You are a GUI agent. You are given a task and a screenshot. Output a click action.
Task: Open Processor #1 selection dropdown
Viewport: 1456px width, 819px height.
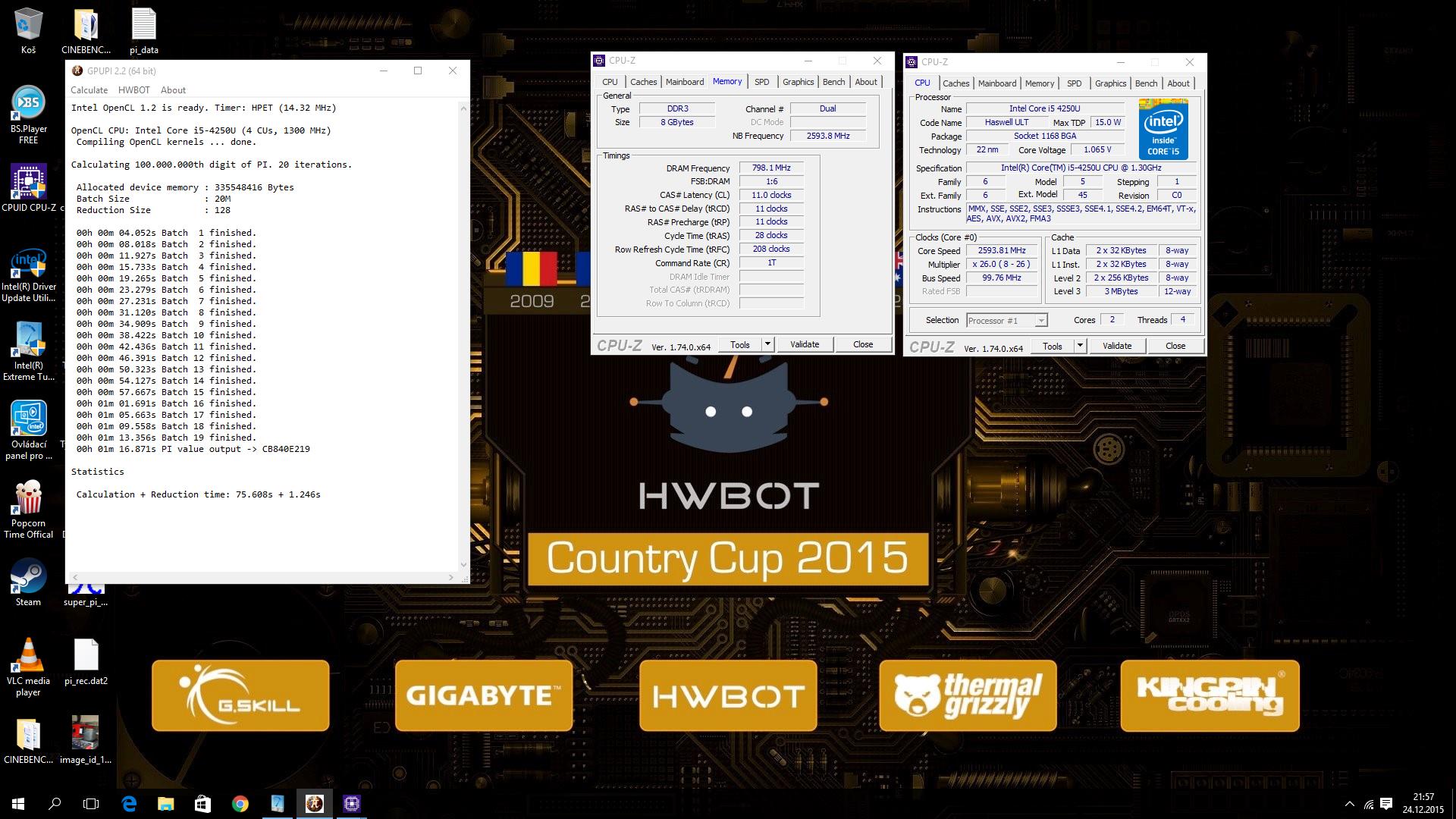click(1006, 321)
